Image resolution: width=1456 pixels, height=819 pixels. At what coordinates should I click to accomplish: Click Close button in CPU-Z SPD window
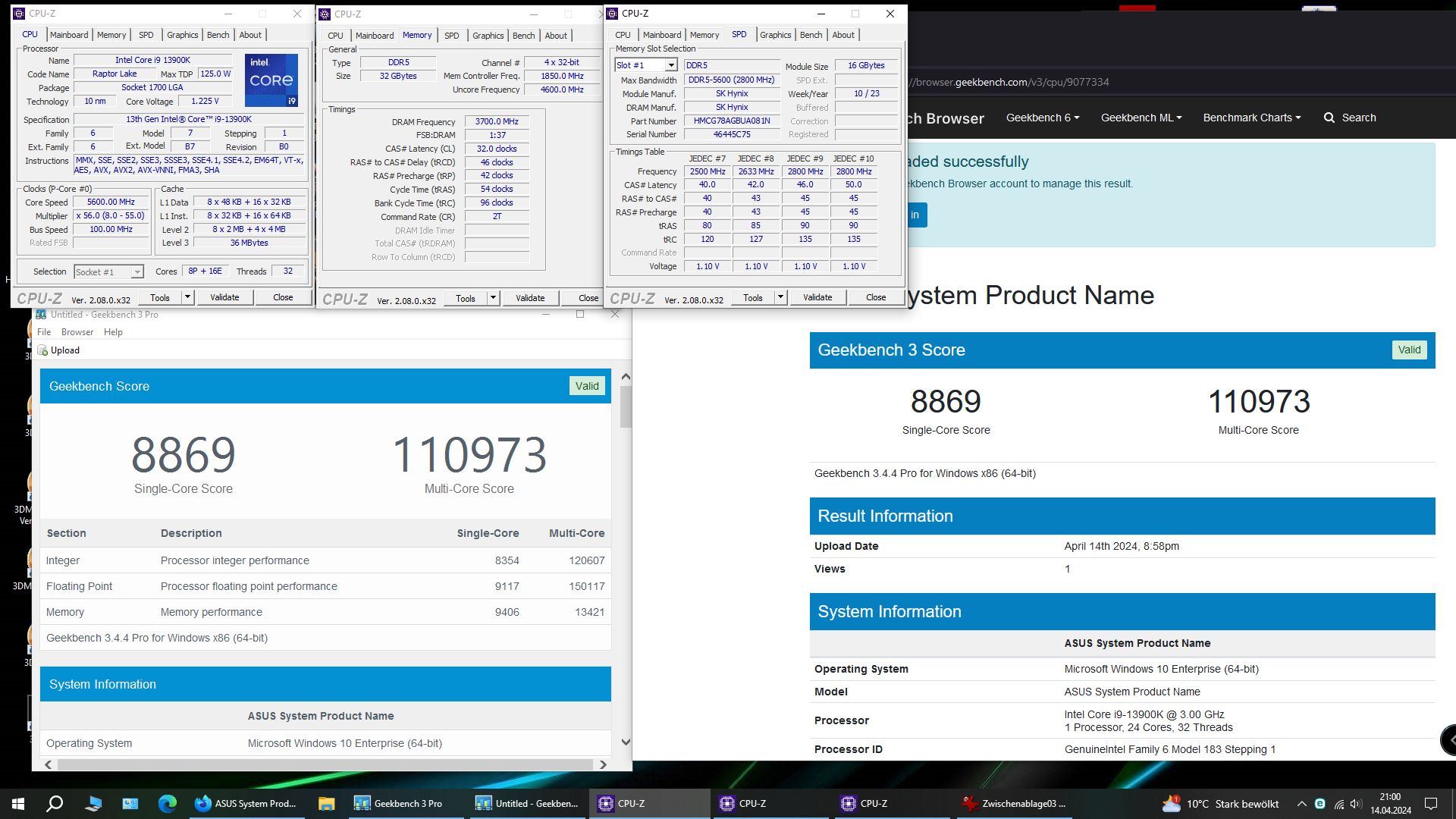coord(876,297)
